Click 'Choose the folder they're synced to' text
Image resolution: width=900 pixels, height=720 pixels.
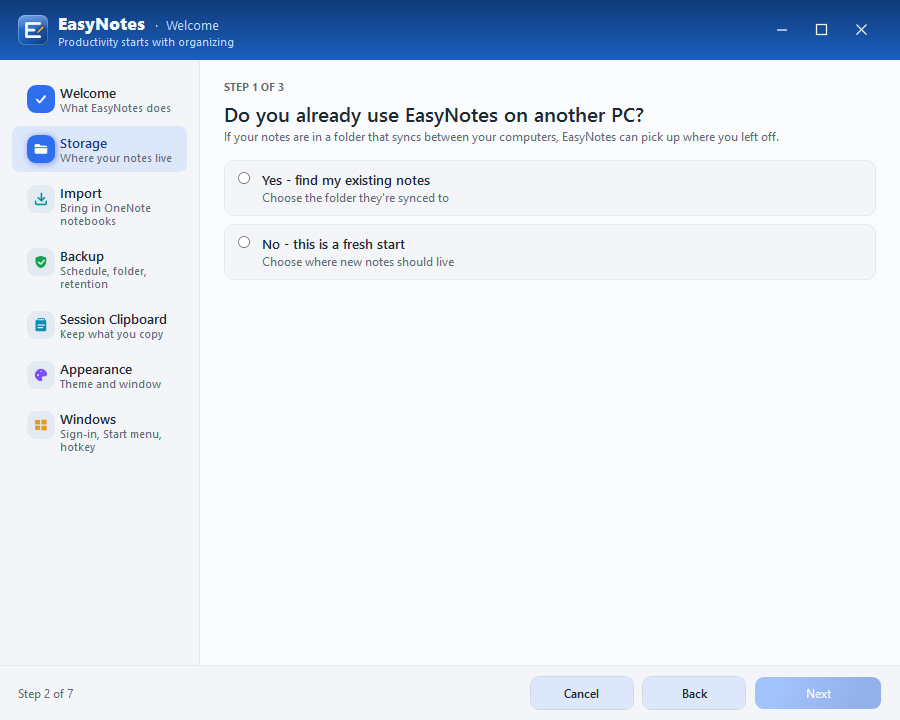(355, 198)
